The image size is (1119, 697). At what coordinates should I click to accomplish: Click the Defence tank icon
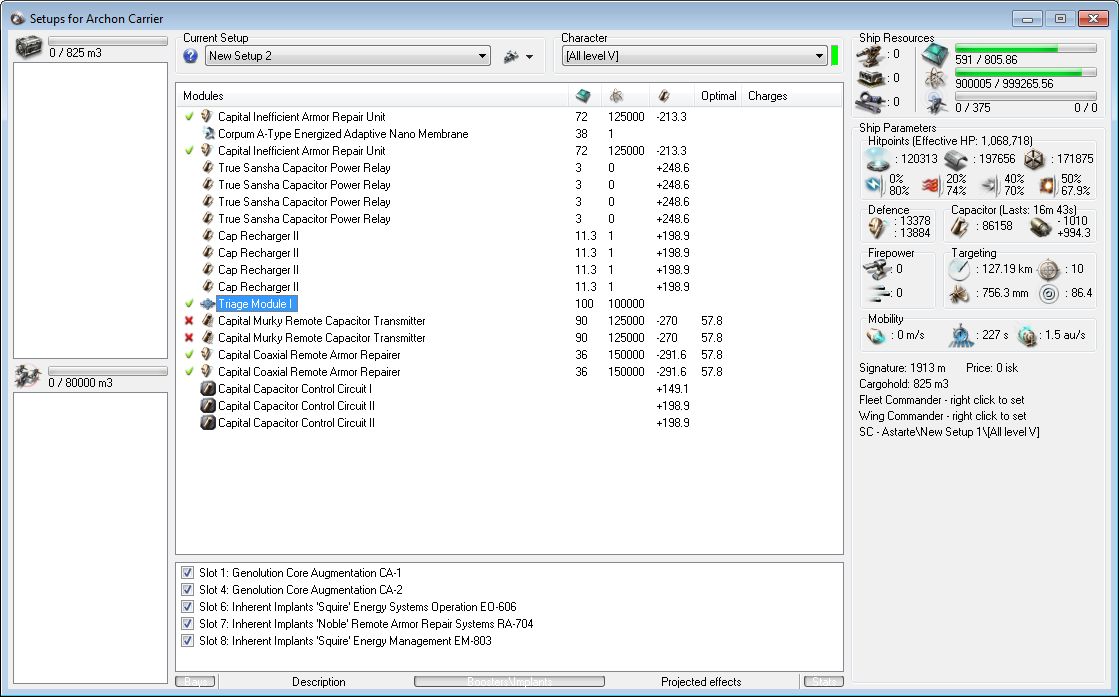pyautogui.click(x=877, y=228)
